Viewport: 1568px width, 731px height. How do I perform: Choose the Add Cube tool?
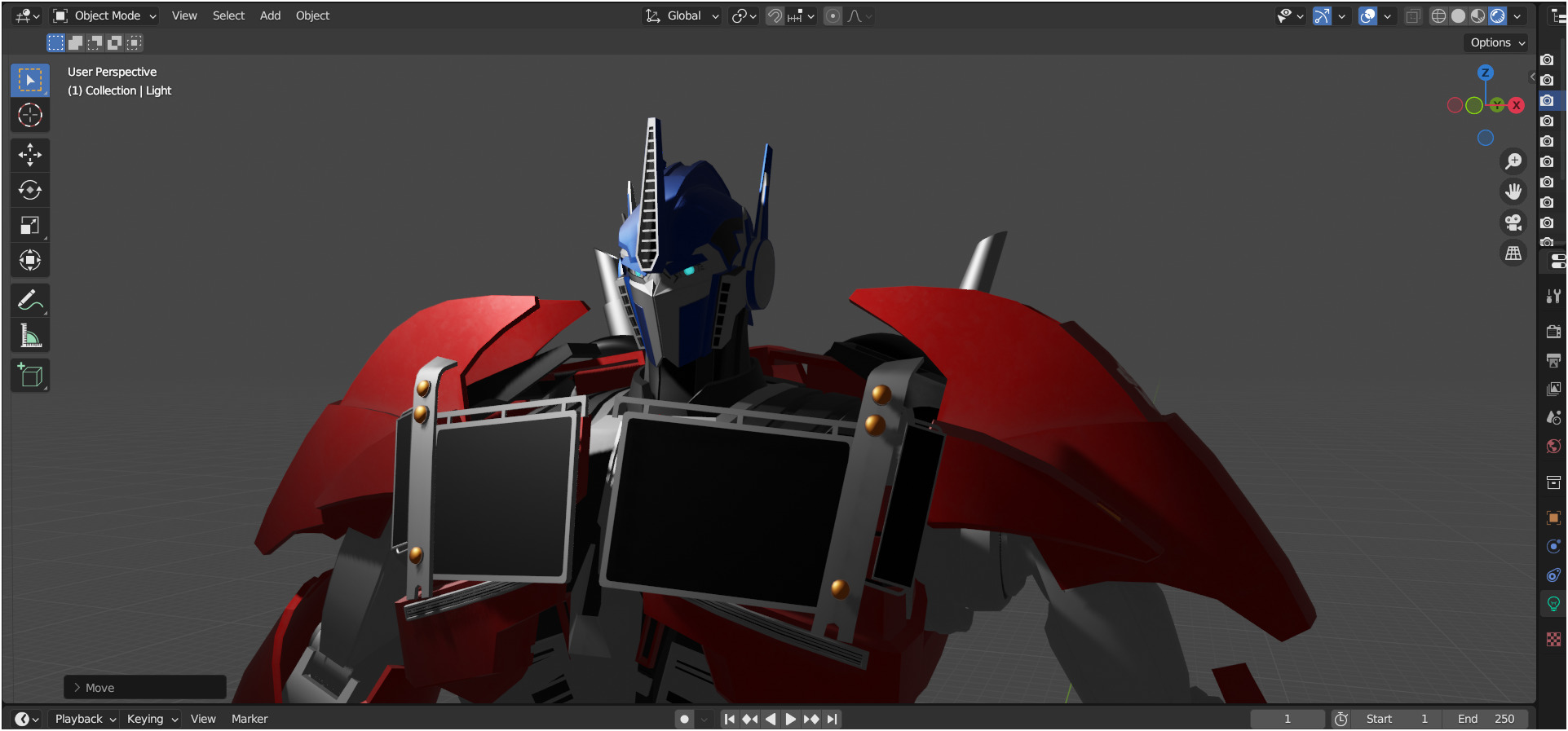(30, 375)
